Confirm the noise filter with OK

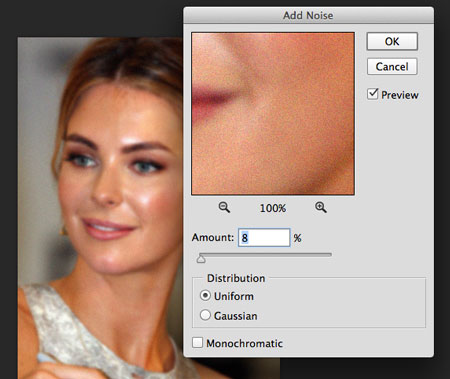(x=392, y=41)
